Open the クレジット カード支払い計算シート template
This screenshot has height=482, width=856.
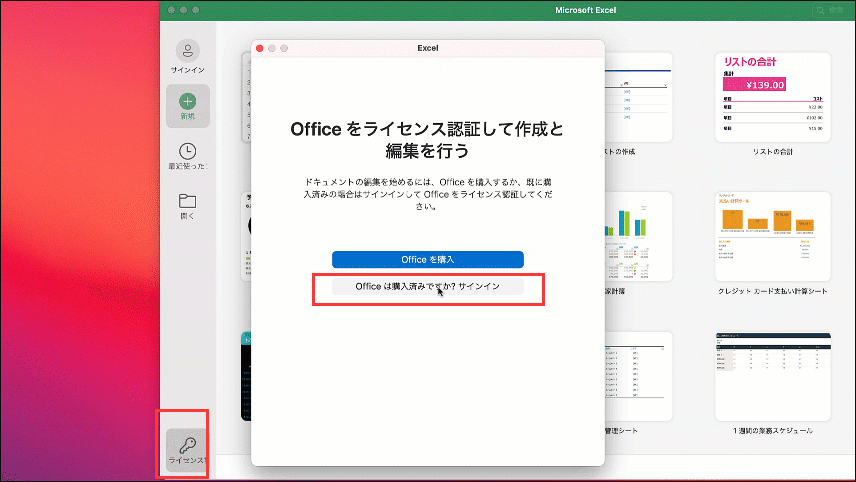coord(772,236)
